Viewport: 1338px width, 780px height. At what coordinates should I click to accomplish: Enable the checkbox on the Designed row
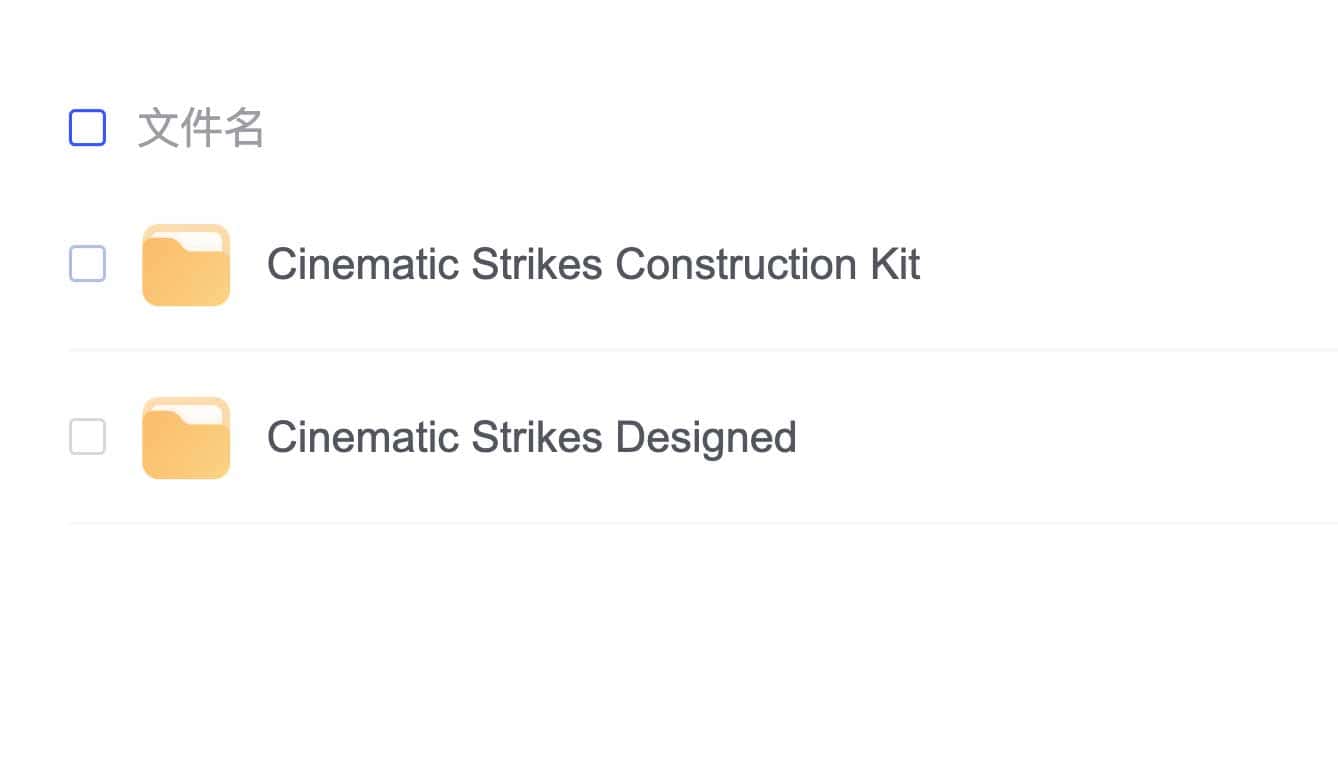click(87, 437)
